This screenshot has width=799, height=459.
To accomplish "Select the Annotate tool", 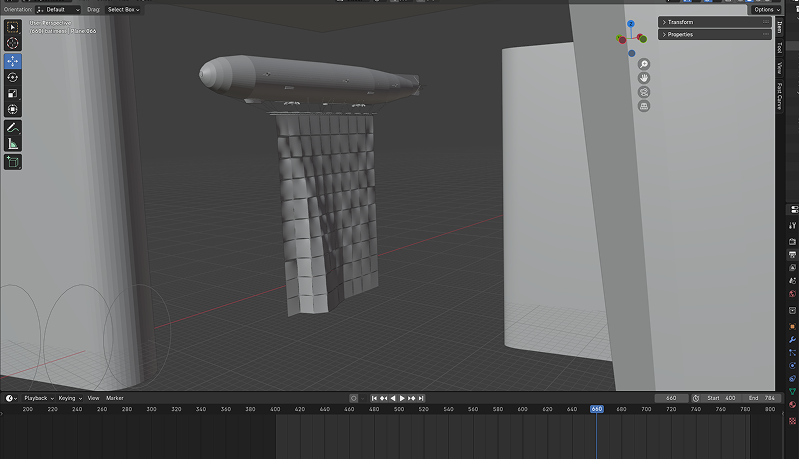I will 13,127.
